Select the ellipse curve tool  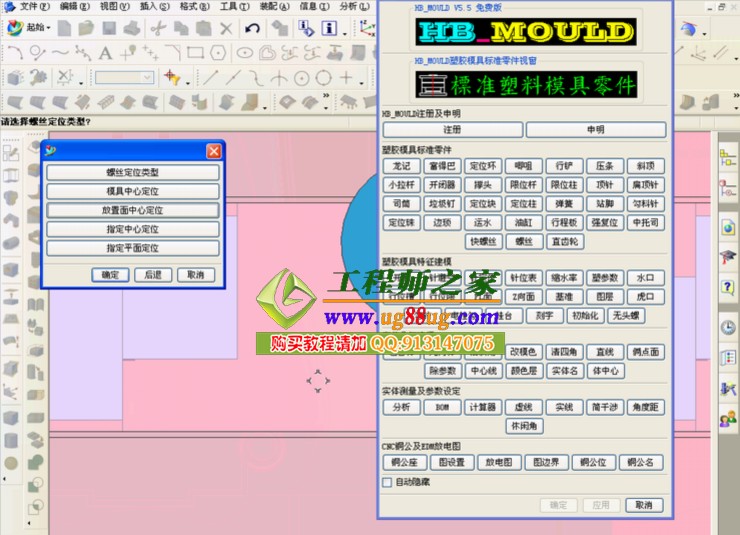pyautogui.click(x=244, y=53)
